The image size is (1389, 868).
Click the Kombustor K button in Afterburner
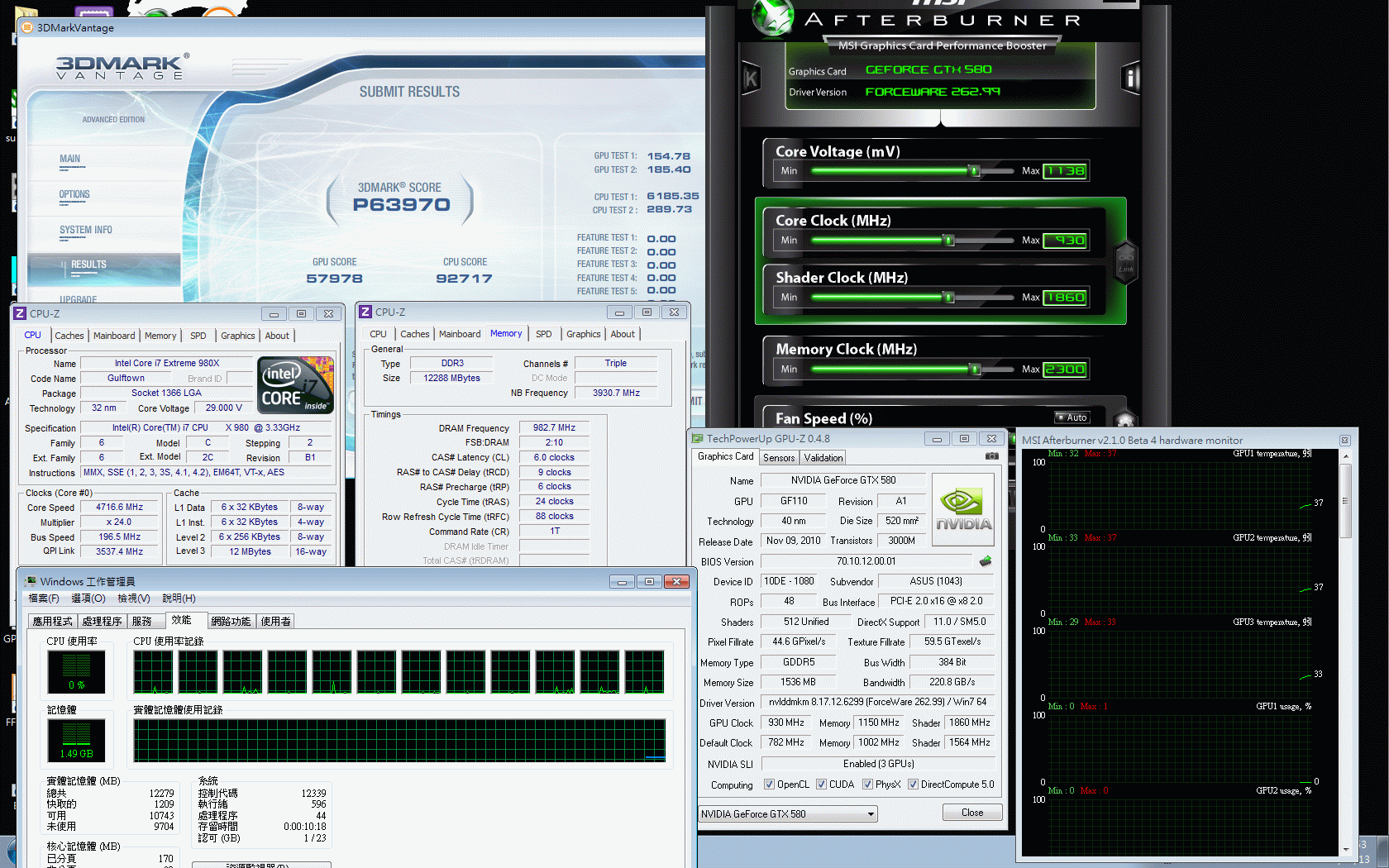tap(751, 79)
